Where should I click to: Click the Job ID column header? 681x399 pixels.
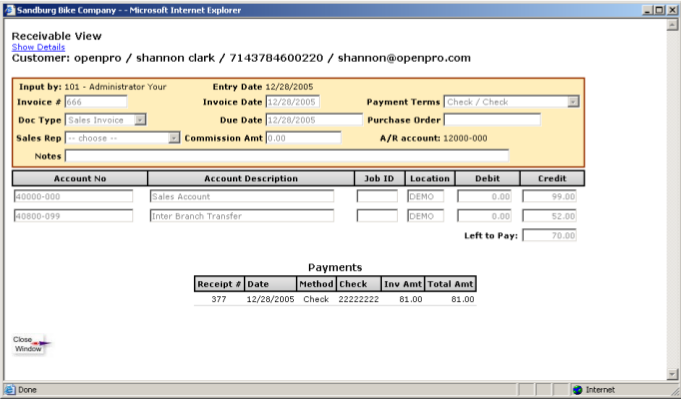tap(379, 178)
